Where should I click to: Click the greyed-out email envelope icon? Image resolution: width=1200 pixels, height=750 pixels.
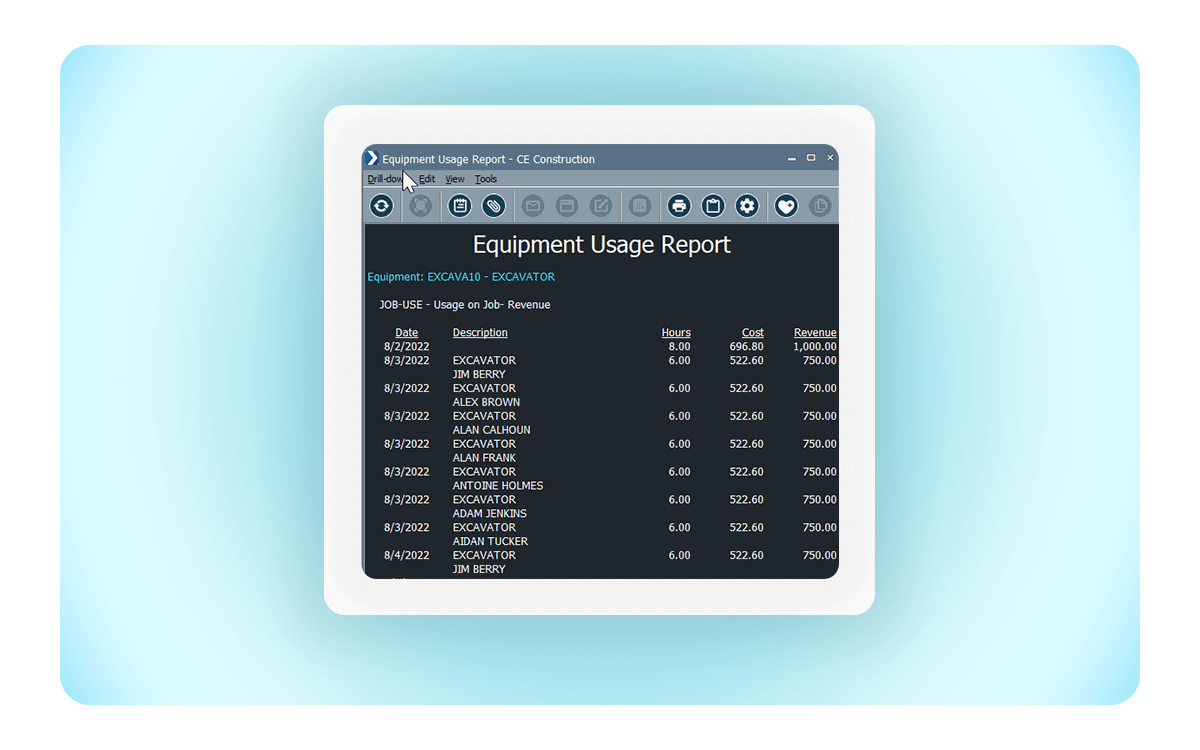533,206
